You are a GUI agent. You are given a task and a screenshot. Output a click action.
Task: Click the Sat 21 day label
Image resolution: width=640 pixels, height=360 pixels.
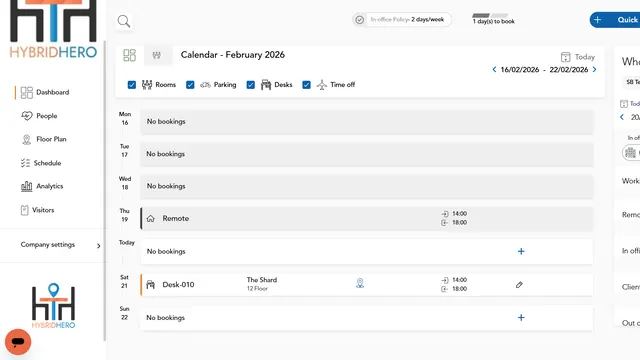[x=124, y=281]
